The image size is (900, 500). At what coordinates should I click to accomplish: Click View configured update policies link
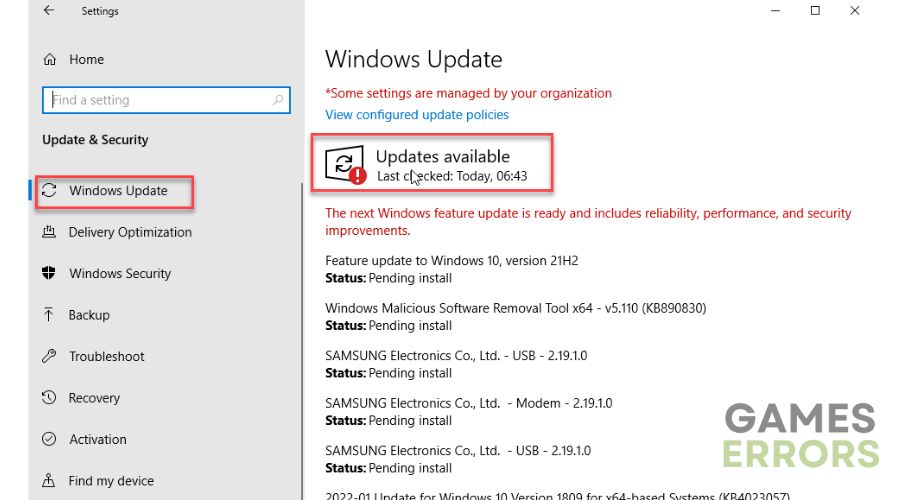point(417,115)
